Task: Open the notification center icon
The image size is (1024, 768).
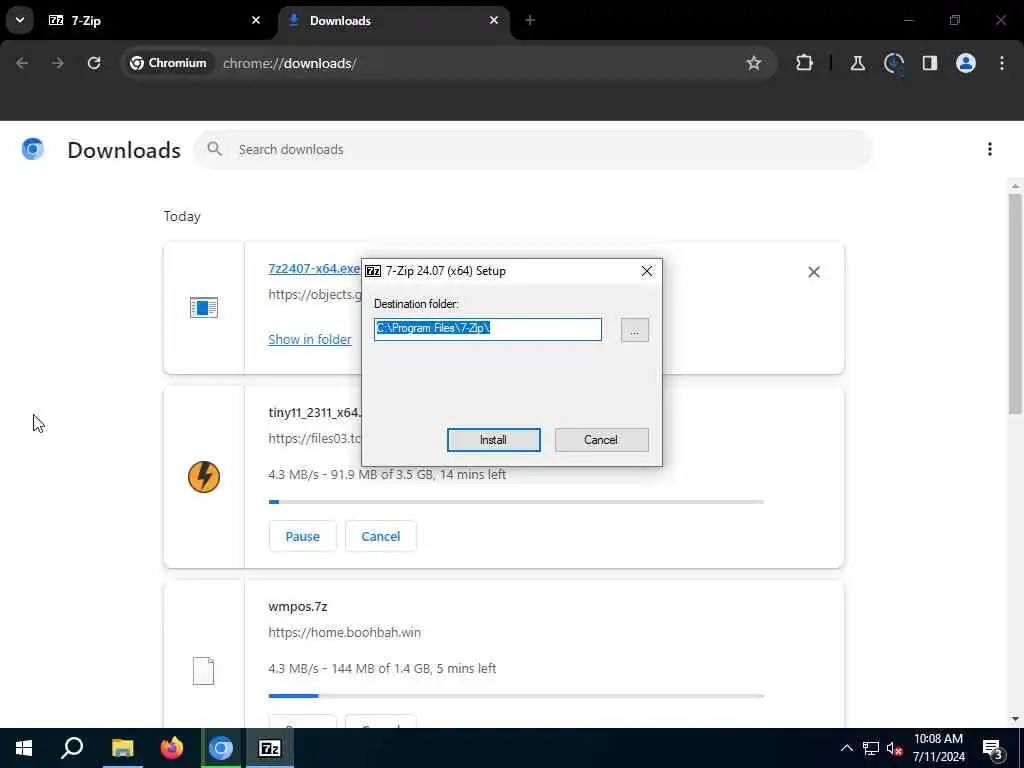Action: coord(992,749)
